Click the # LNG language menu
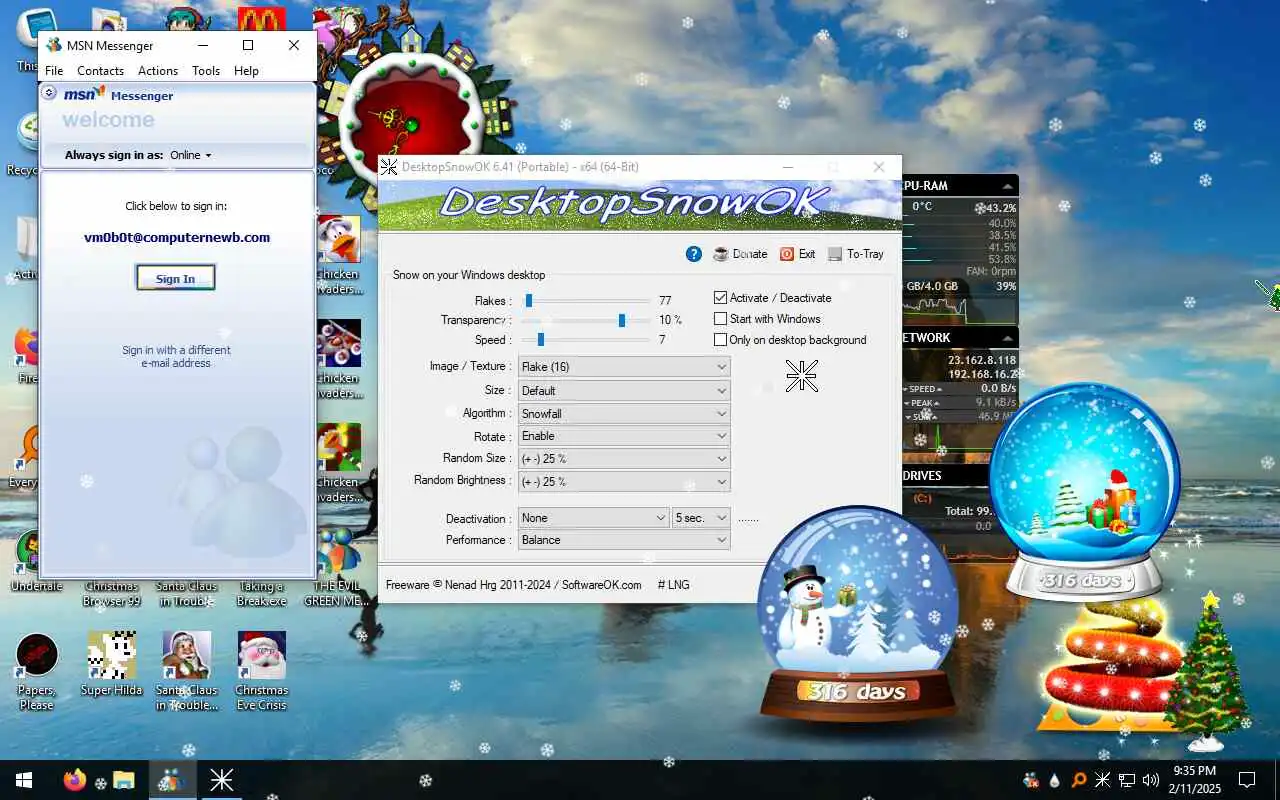 tap(673, 585)
